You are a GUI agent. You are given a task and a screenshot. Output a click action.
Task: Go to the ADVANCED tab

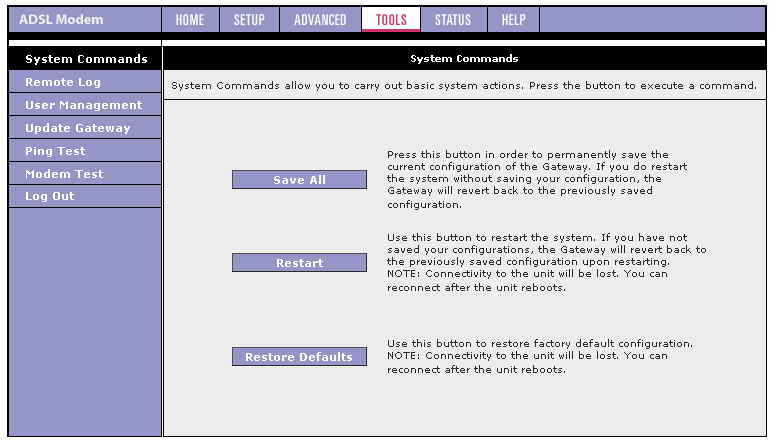coord(320,20)
